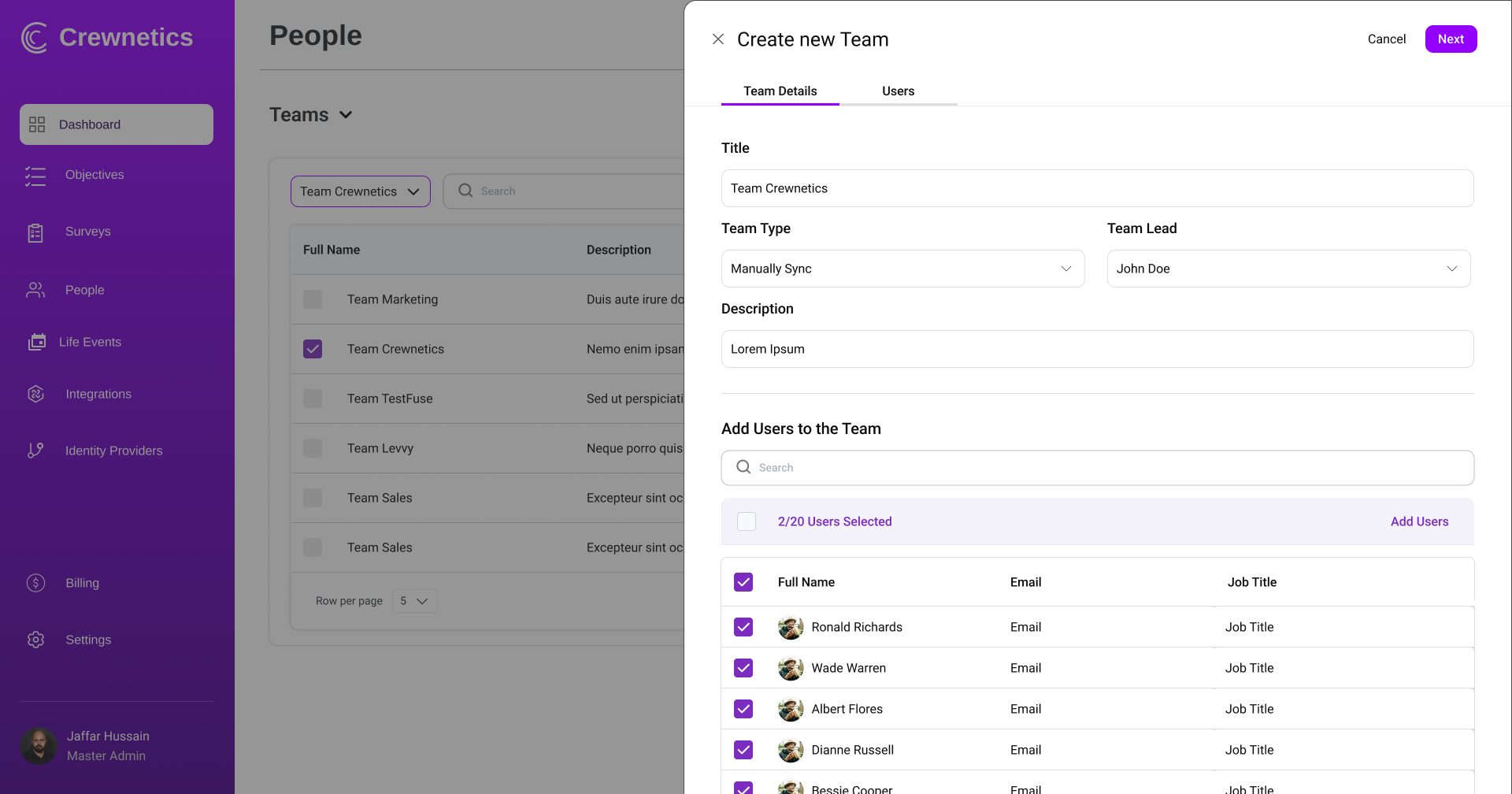The height and width of the screenshot is (794, 1512).
Task: Uncheck Ronald Richards
Action: pyautogui.click(x=743, y=627)
